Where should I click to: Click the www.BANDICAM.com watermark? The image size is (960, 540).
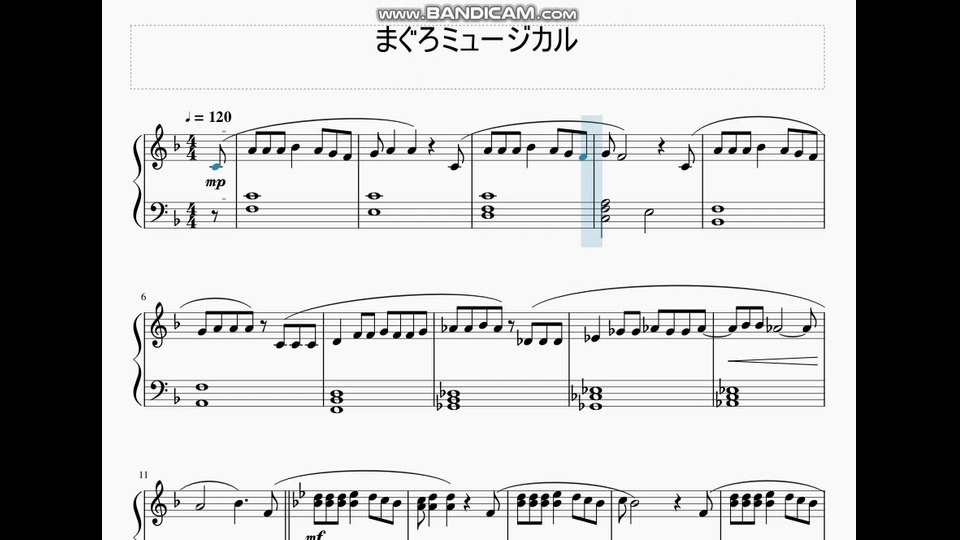click(478, 13)
